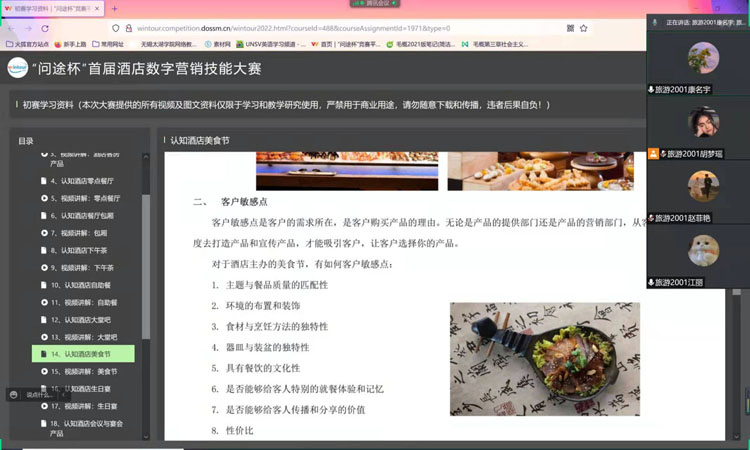The width and height of the screenshot is (750, 450).
Task: Select the 初赛学习资料 browser tab
Action: [x=53, y=9]
